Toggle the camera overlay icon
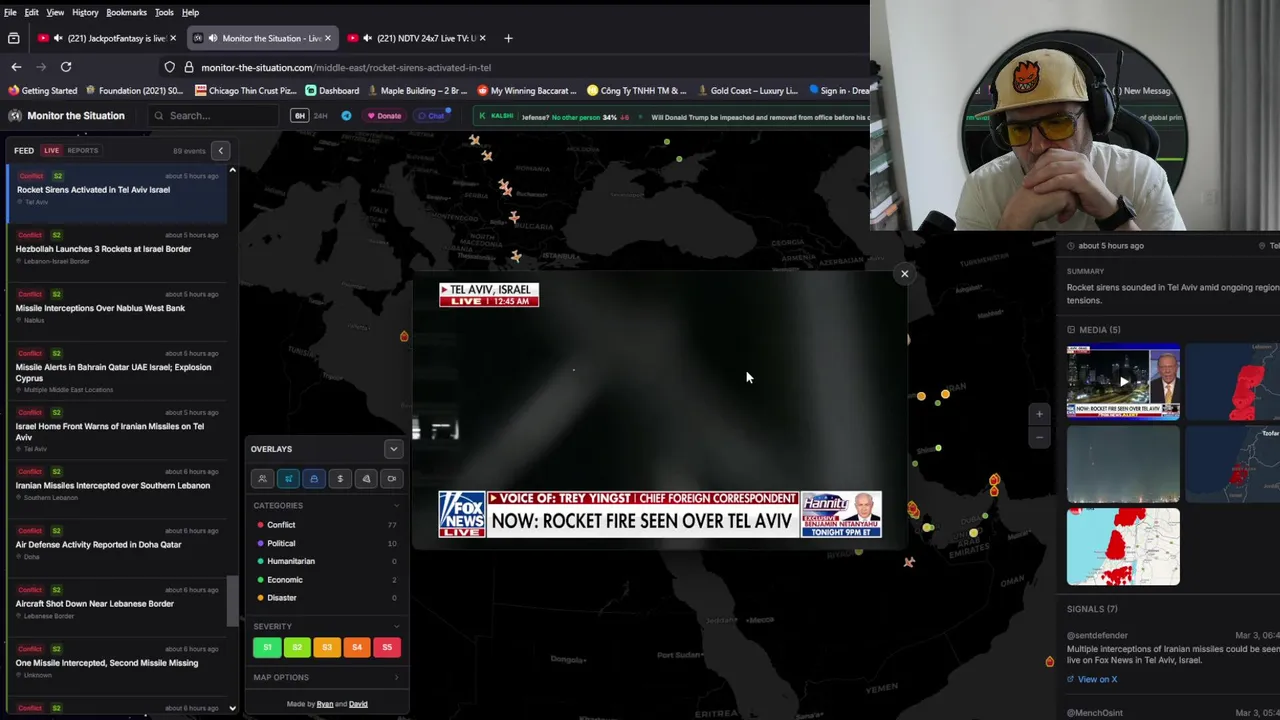Viewport: 1280px width, 720px height. click(392, 478)
